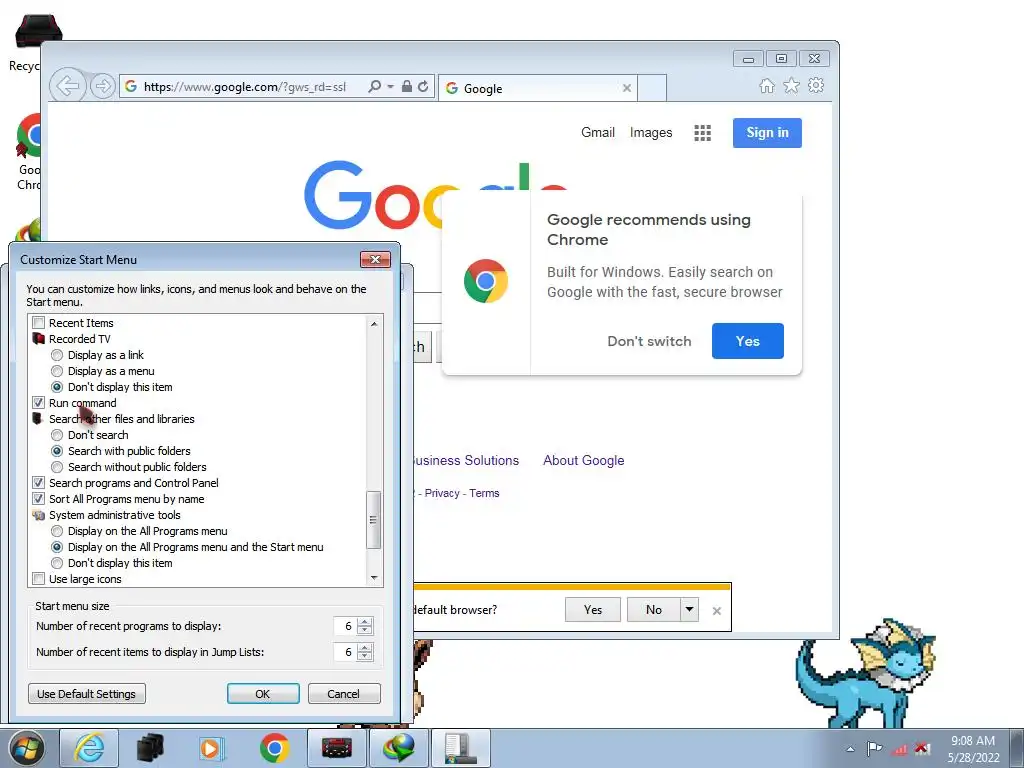Click the Gmail link
The height and width of the screenshot is (768, 1024).
coord(598,133)
